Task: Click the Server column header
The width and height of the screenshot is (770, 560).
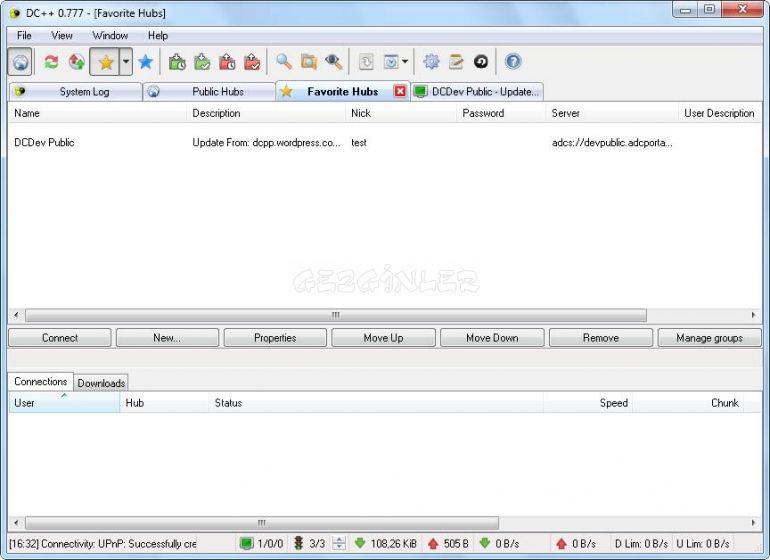Action: [x=612, y=113]
